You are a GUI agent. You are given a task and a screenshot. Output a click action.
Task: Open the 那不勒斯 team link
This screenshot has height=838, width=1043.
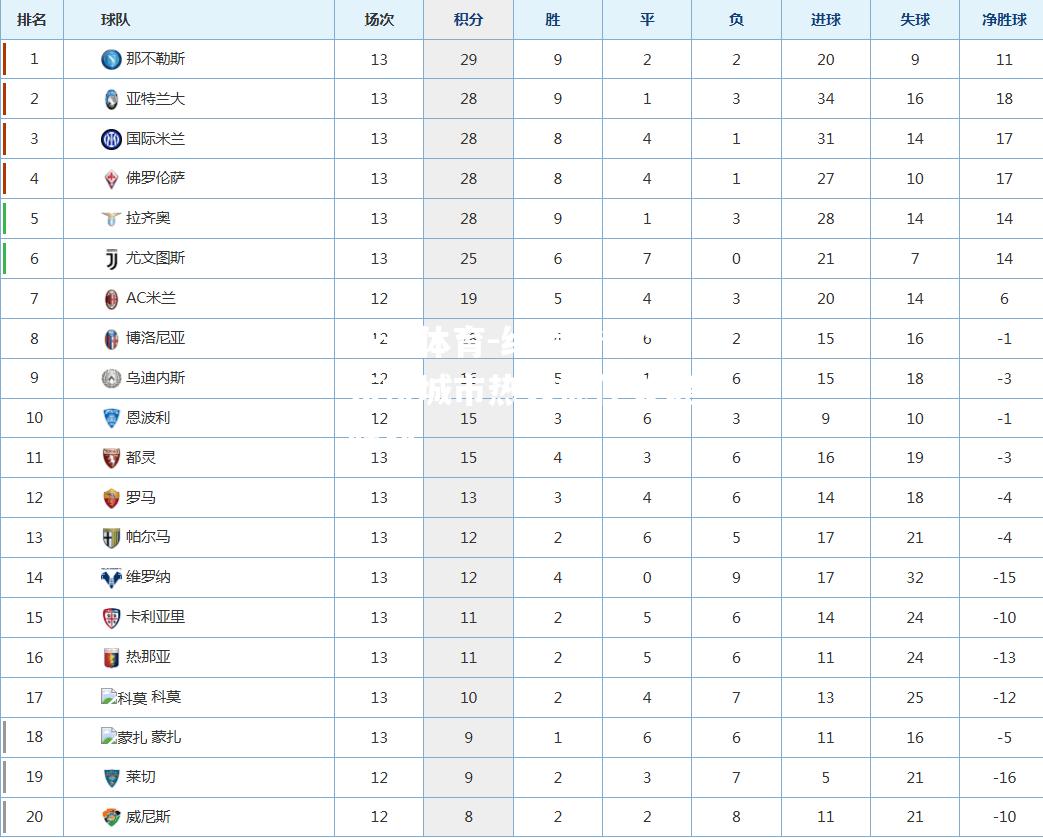(x=156, y=59)
